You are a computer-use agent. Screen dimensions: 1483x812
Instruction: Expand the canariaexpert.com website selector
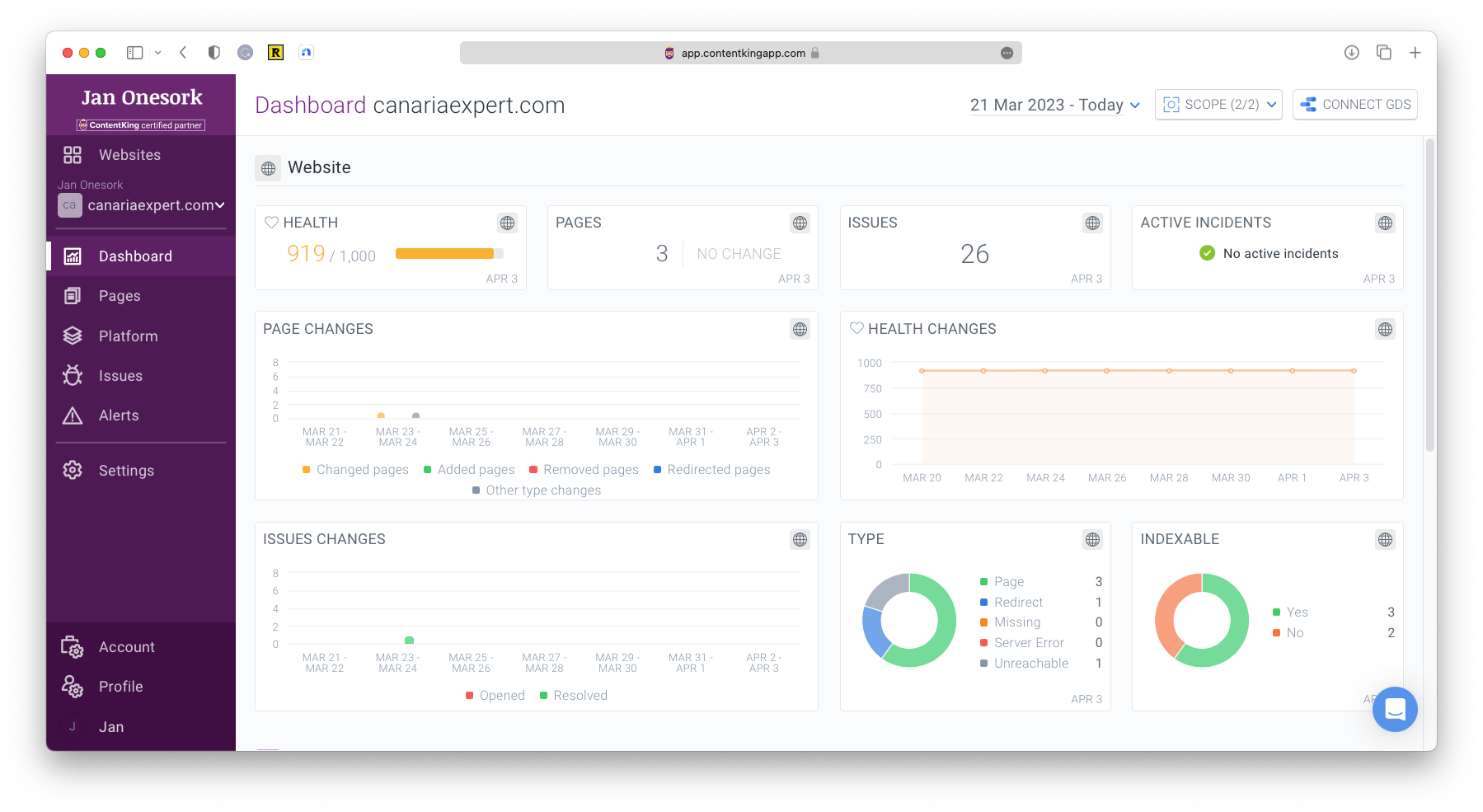[x=142, y=205]
